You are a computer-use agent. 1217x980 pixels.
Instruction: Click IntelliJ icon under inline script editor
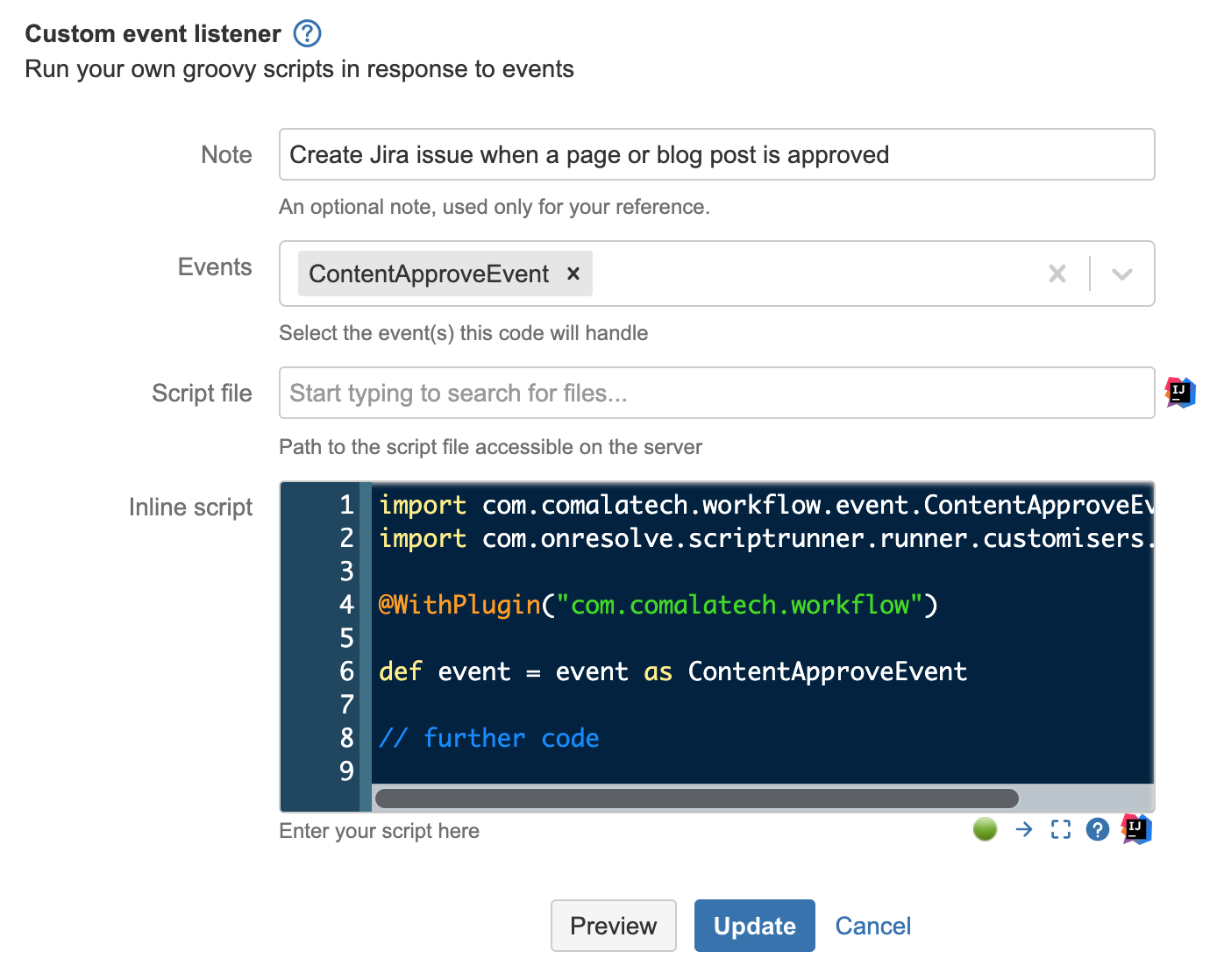1136,828
